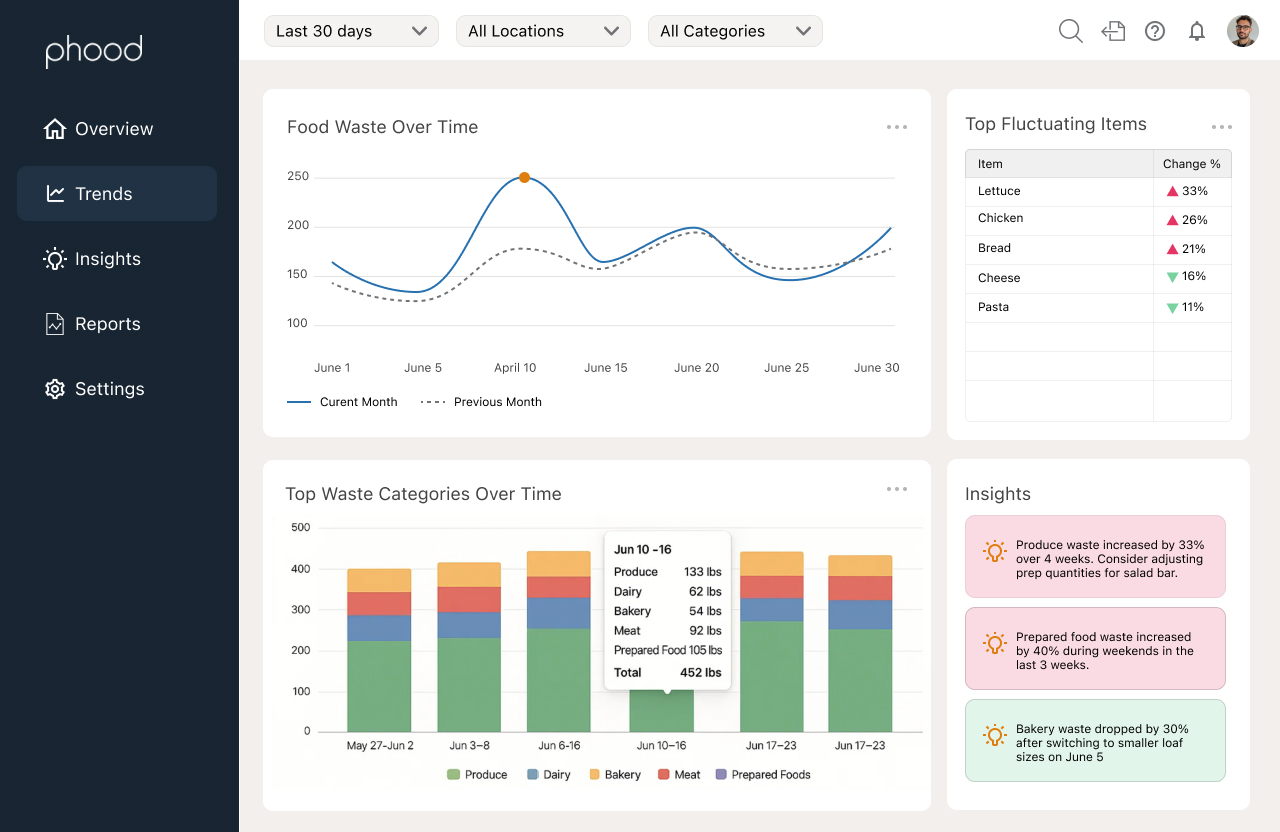1280x832 pixels.
Task: Click the Jun 6-16 stacked bar
Action: click(x=559, y=642)
